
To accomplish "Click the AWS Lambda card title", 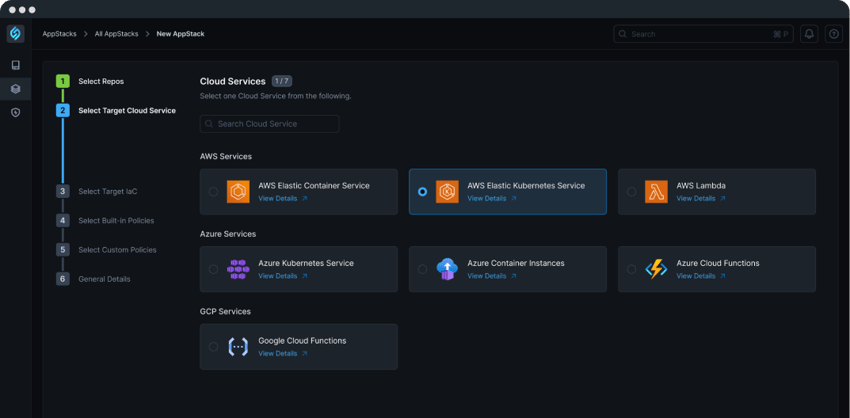I will click(701, 185).
